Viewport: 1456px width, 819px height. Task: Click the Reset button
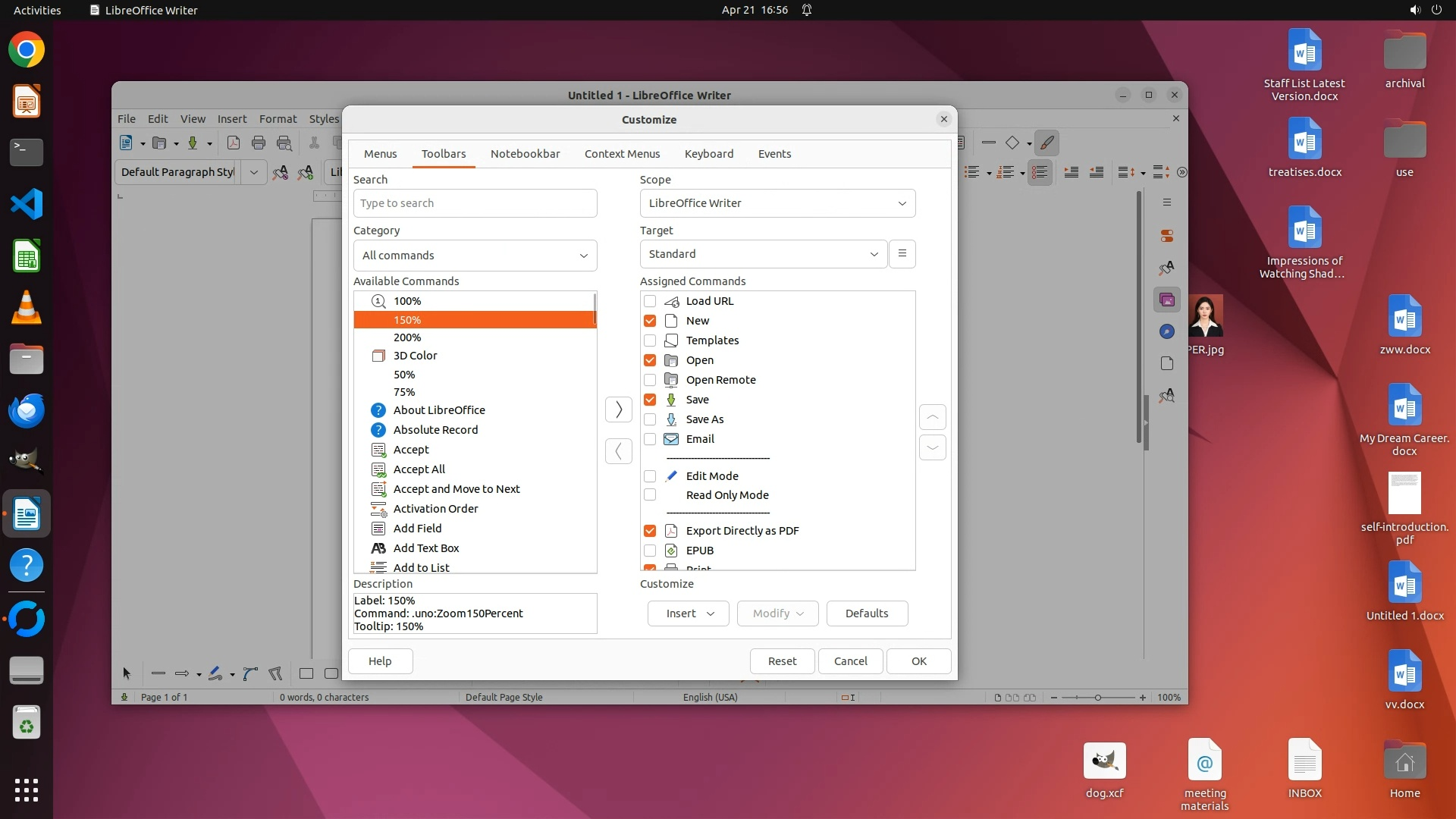pos(782,661)
